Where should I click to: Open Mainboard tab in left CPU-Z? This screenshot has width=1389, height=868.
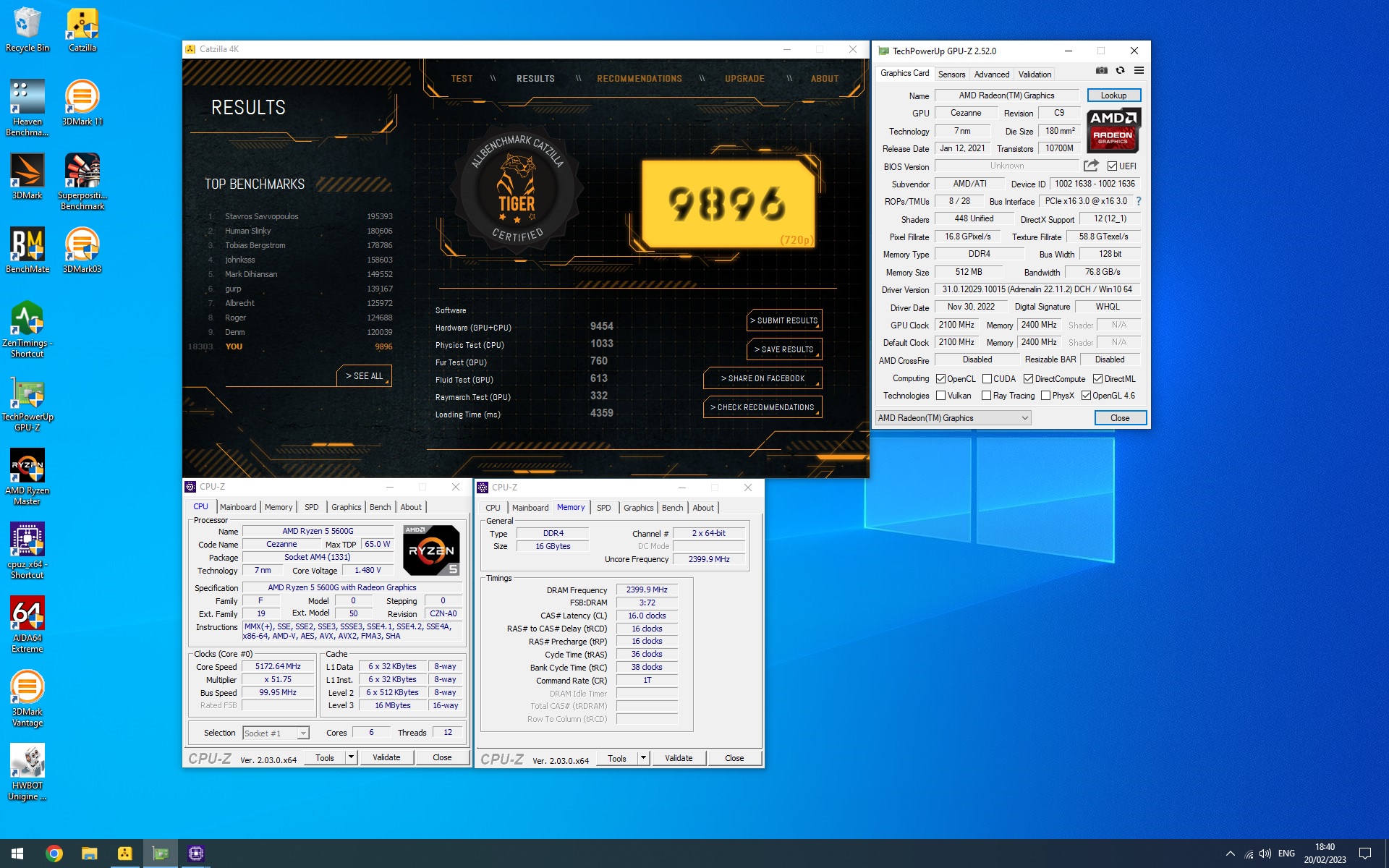click(238, 507)
